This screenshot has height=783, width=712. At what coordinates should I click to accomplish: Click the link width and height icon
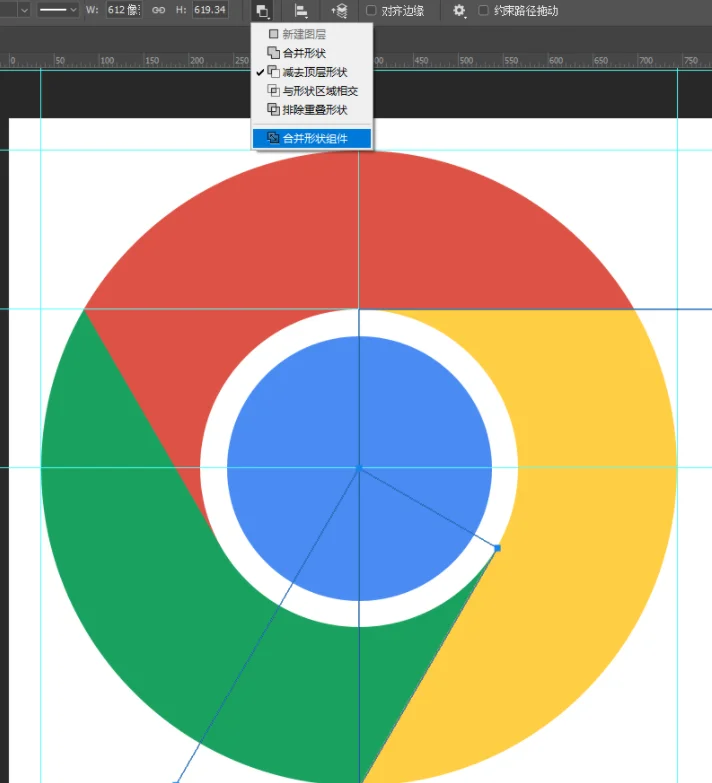[159, 10]
